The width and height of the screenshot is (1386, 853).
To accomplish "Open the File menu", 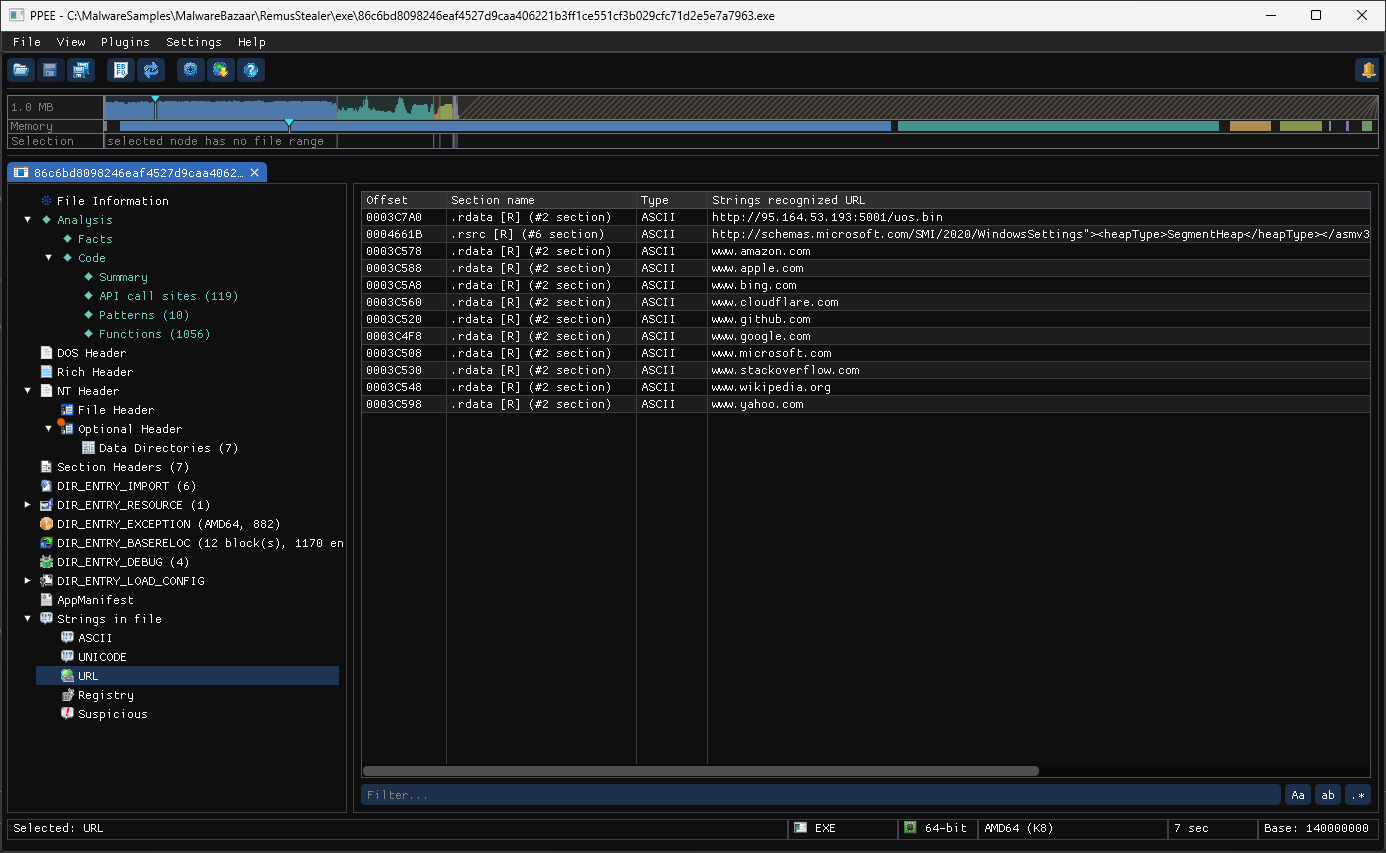I will tap(27, 42).
